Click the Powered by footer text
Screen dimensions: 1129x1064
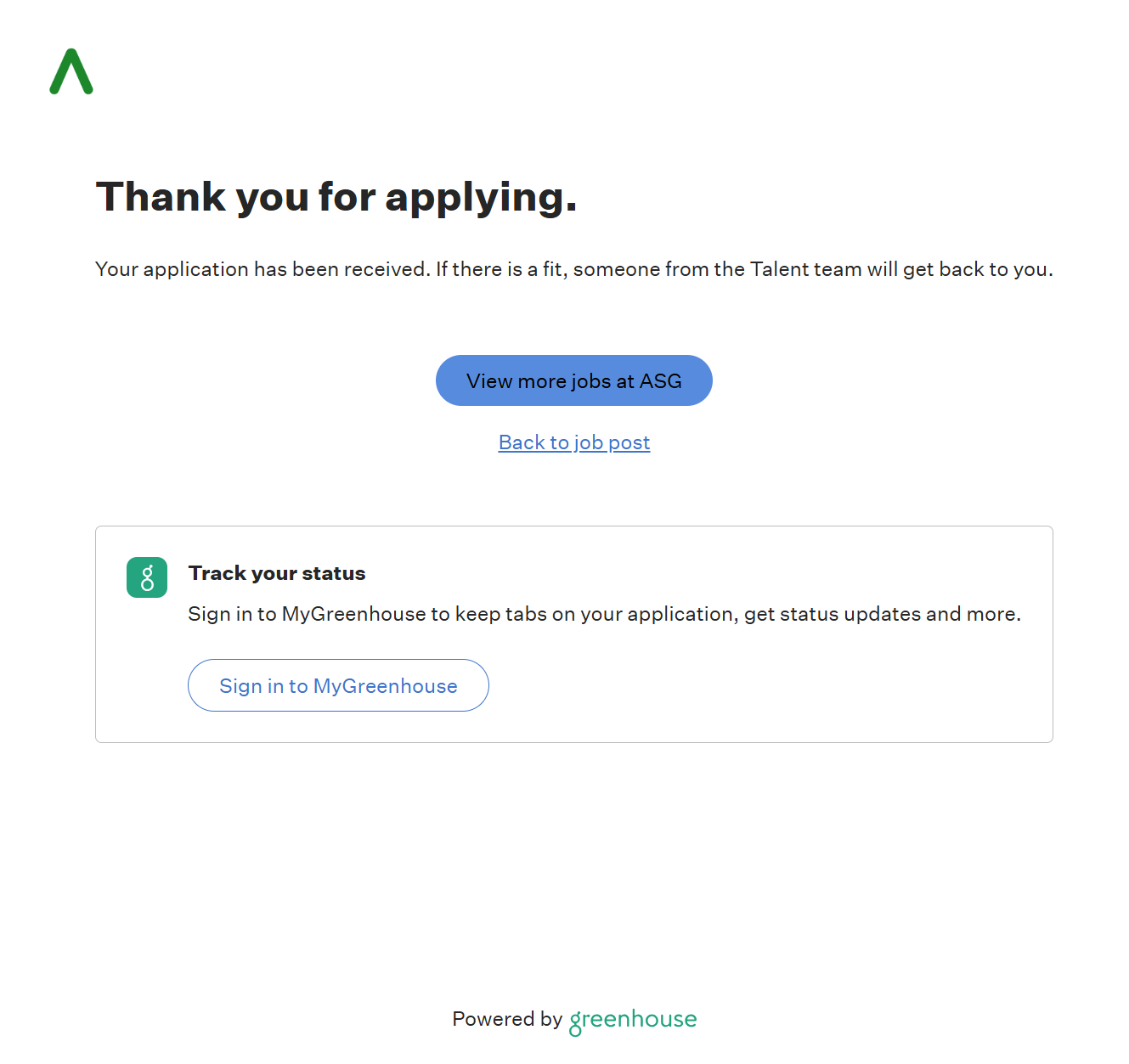[507, 1019]
